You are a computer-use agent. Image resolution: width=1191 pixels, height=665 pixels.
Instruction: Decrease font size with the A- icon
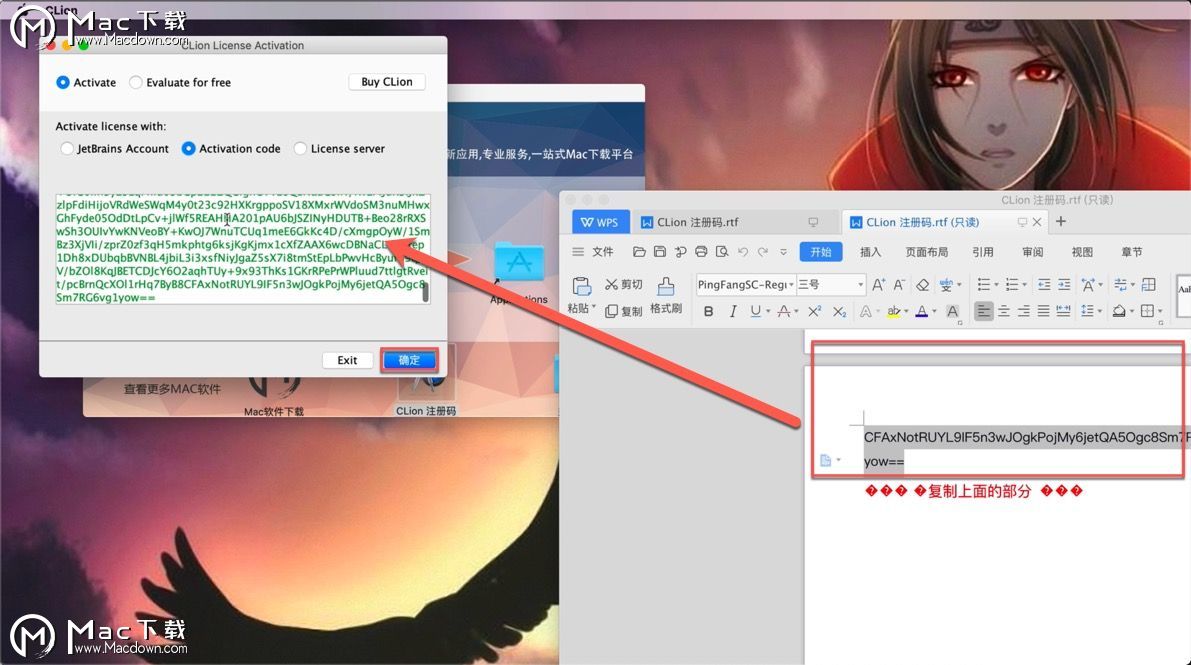pos(899,284)
